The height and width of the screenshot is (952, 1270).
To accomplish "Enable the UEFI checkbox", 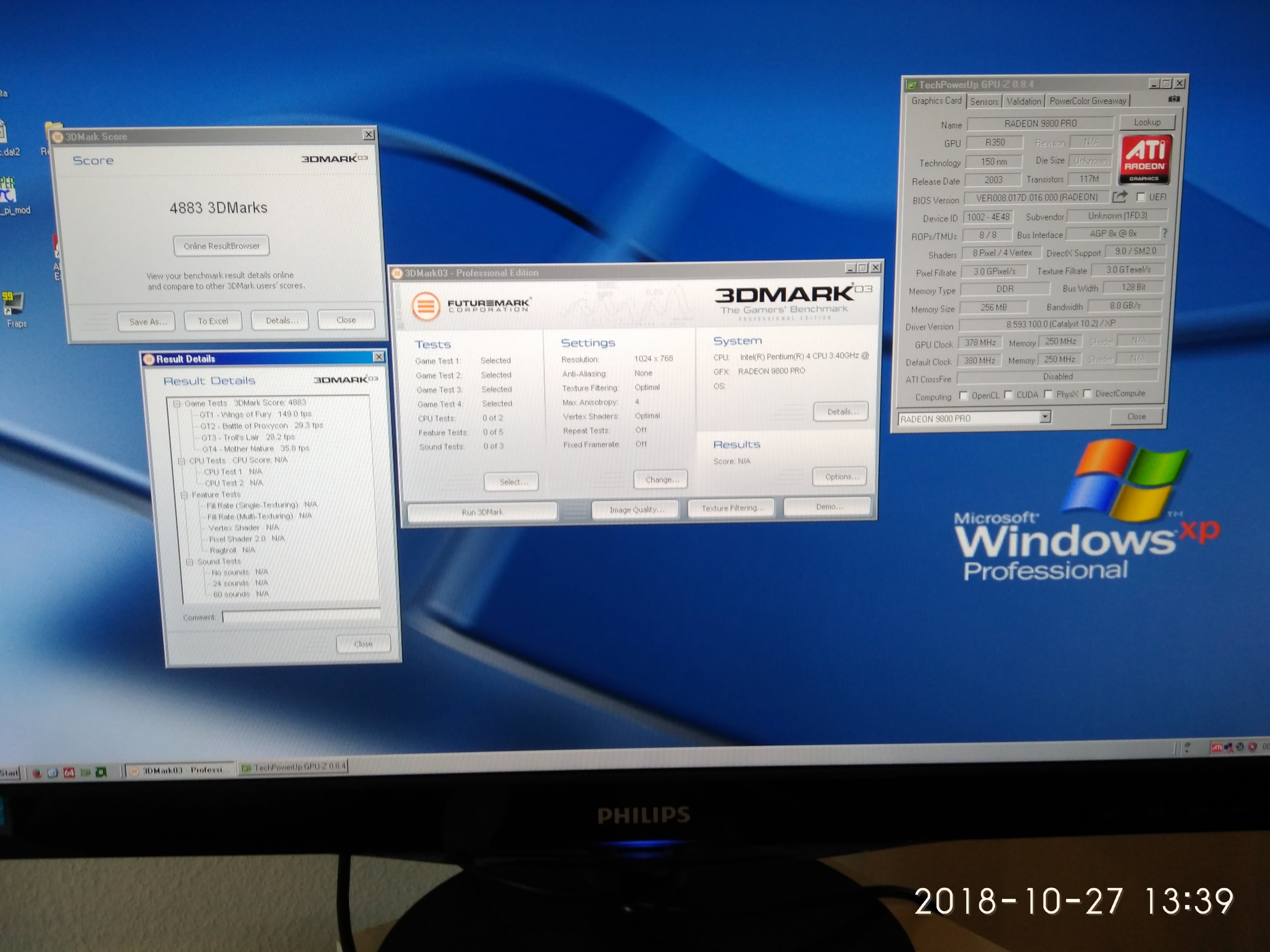I will (x=1141, y=197).
